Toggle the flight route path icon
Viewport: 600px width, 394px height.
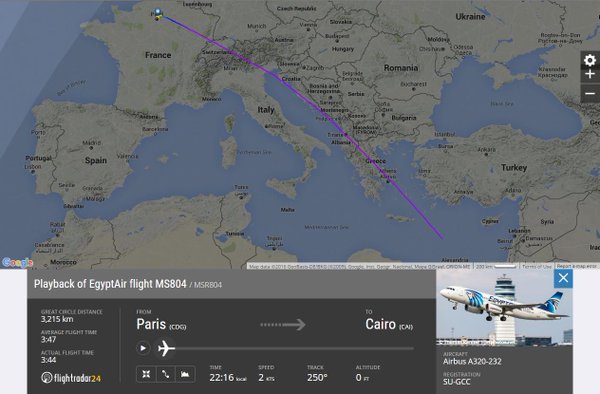point(166,374)
